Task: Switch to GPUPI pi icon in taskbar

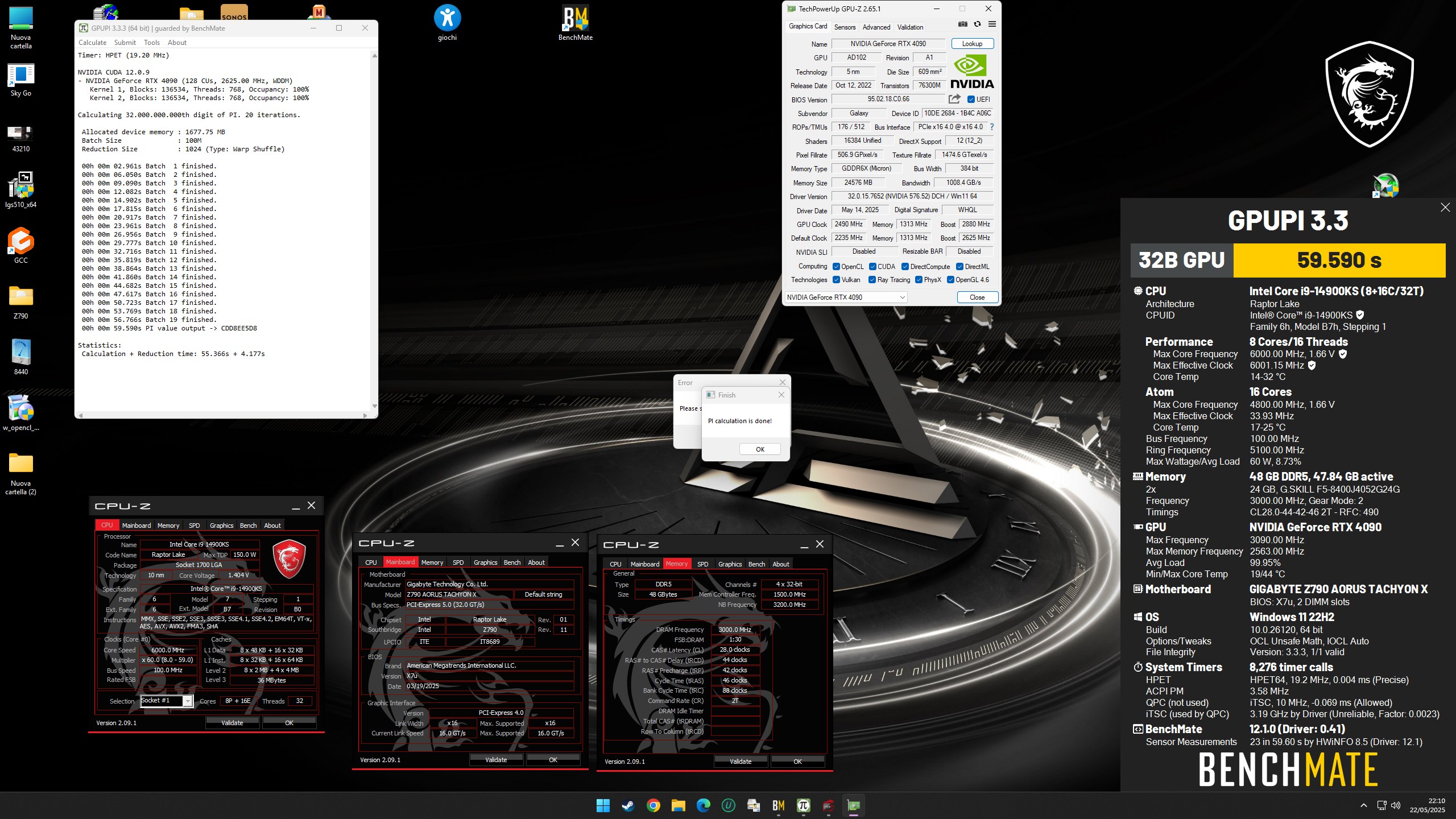Action: (x=803, y=805)
